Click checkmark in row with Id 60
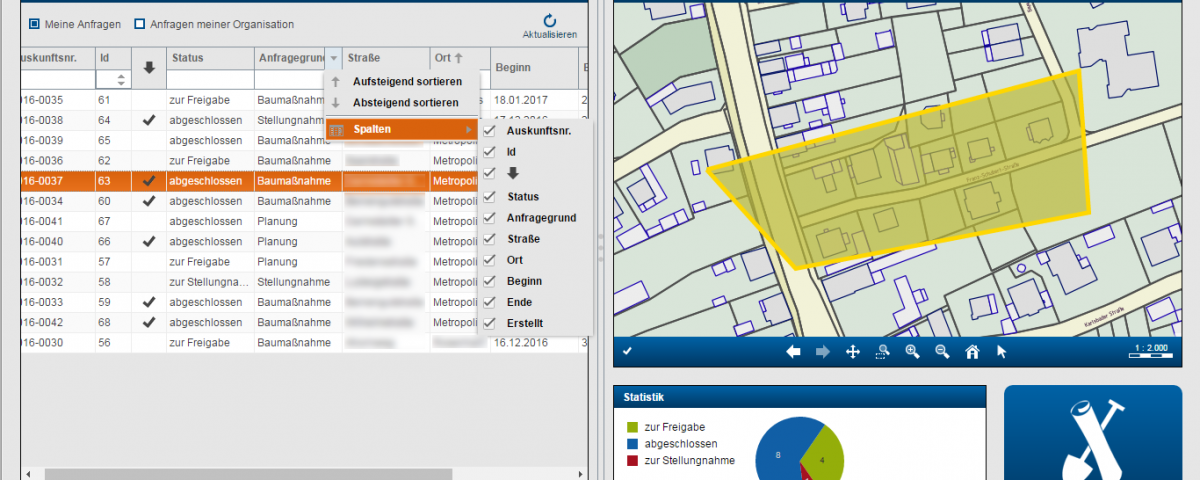 [x=149, y=201]
